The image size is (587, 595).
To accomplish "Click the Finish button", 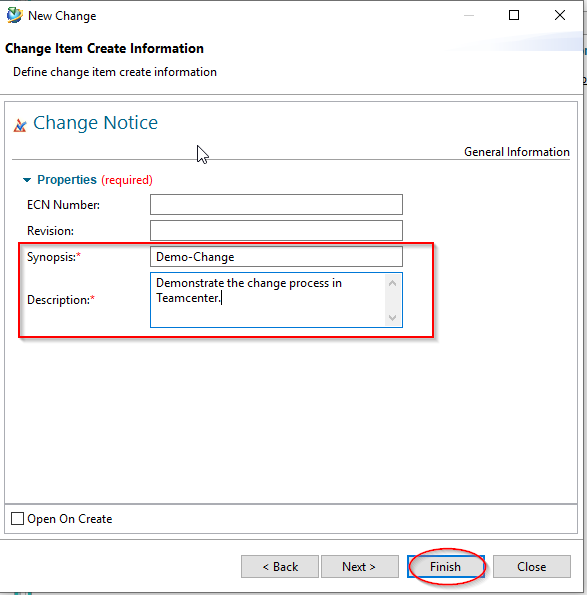I will (x=446, y=567).
